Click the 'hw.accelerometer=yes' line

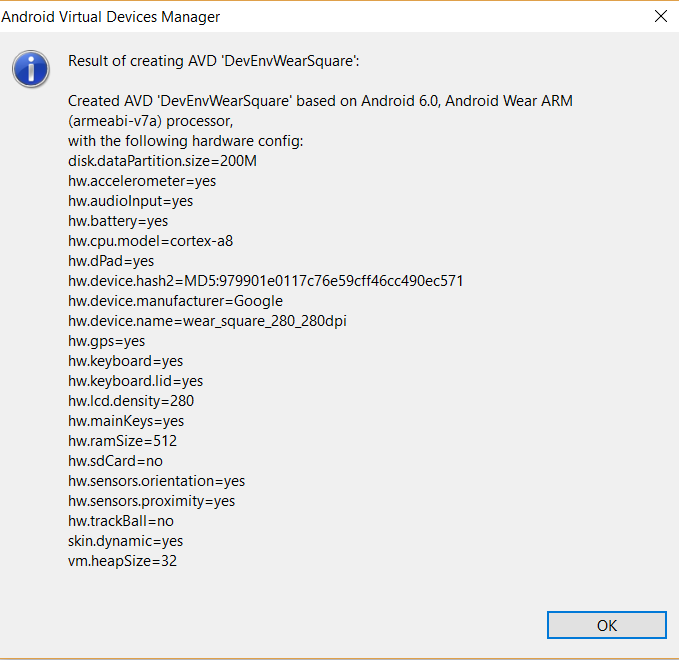pyautogui.click(x=142, y=181)
